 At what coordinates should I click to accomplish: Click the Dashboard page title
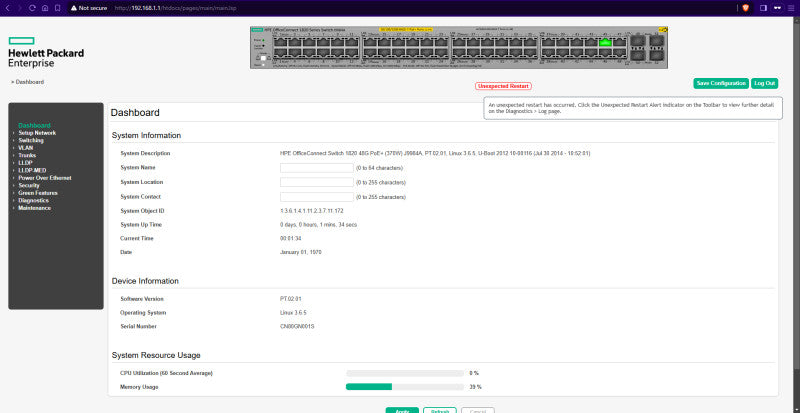coord(135,113)
